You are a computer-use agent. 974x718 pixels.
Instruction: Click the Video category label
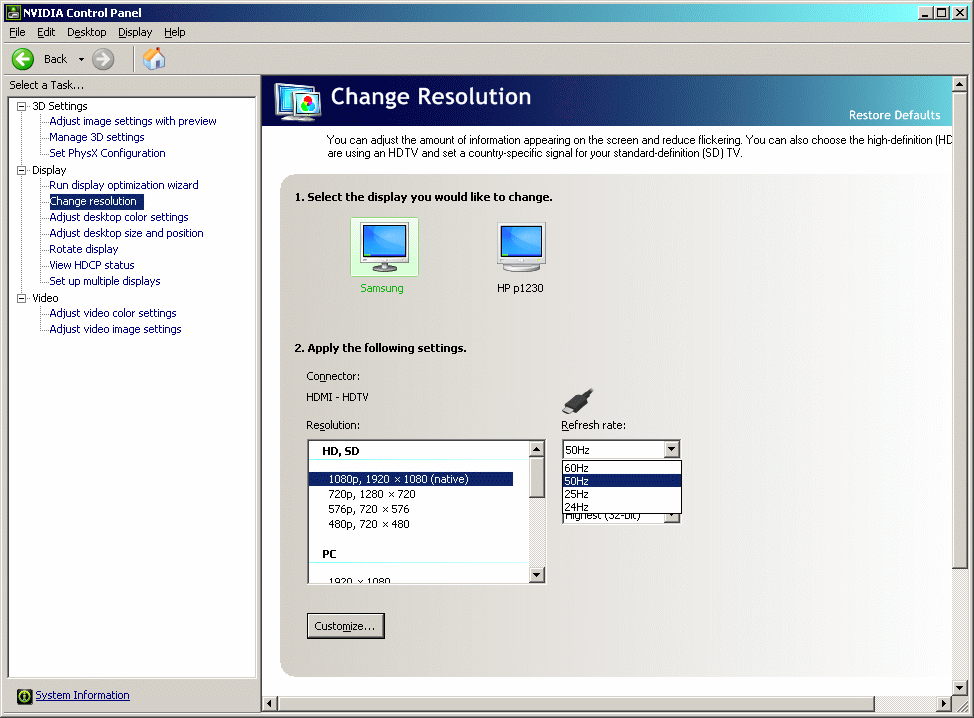pyautogui.click(x=45, y=298)
